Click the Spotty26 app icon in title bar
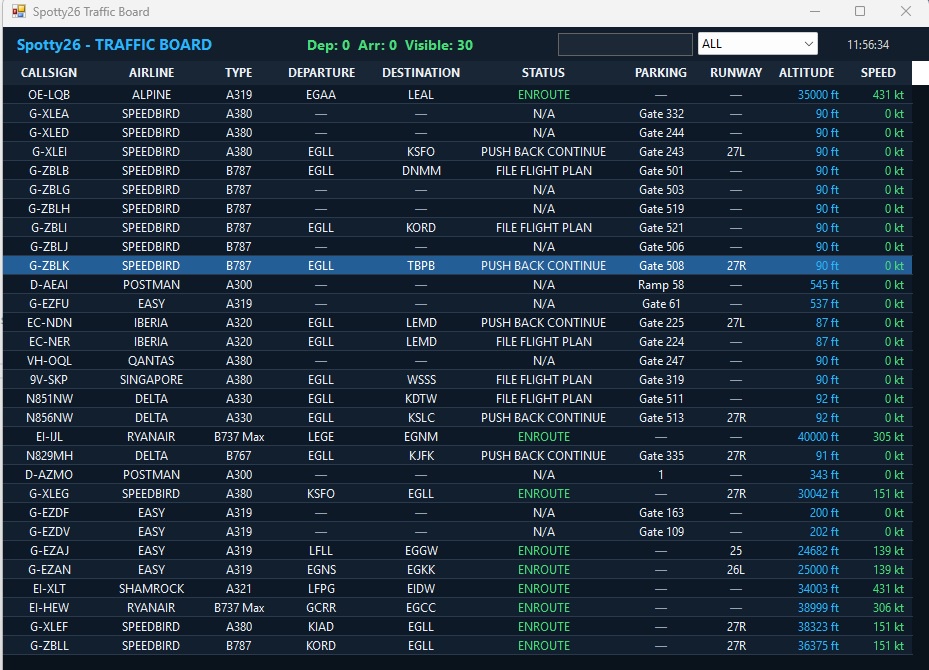Viewport: 929px width, 670px height. 19,11
